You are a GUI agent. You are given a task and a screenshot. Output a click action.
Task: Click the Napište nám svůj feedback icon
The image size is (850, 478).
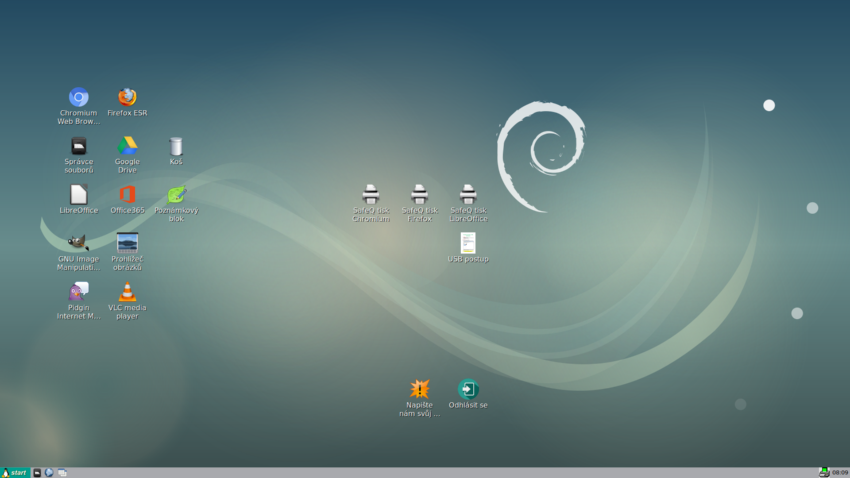coord(419,389)
